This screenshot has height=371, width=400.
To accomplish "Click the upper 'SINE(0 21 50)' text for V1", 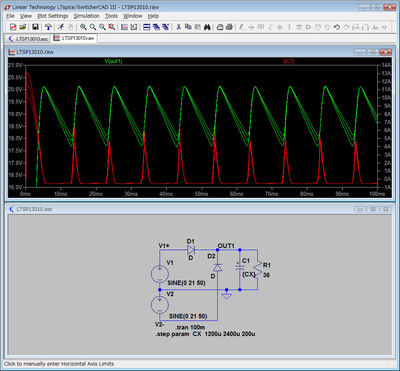I will [x=186, y=283].
